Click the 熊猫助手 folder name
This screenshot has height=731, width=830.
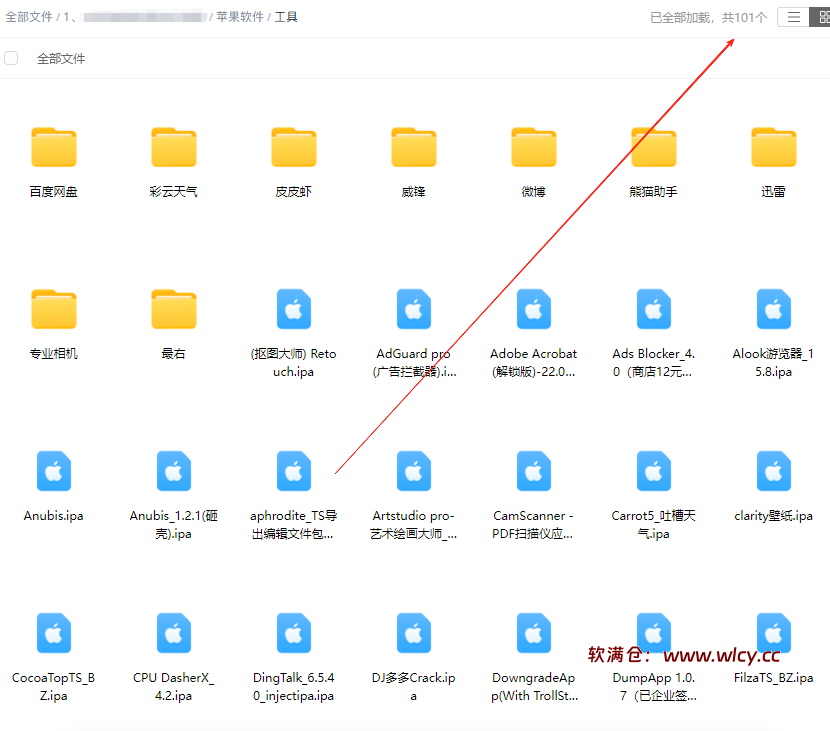(x=654, y=192)
